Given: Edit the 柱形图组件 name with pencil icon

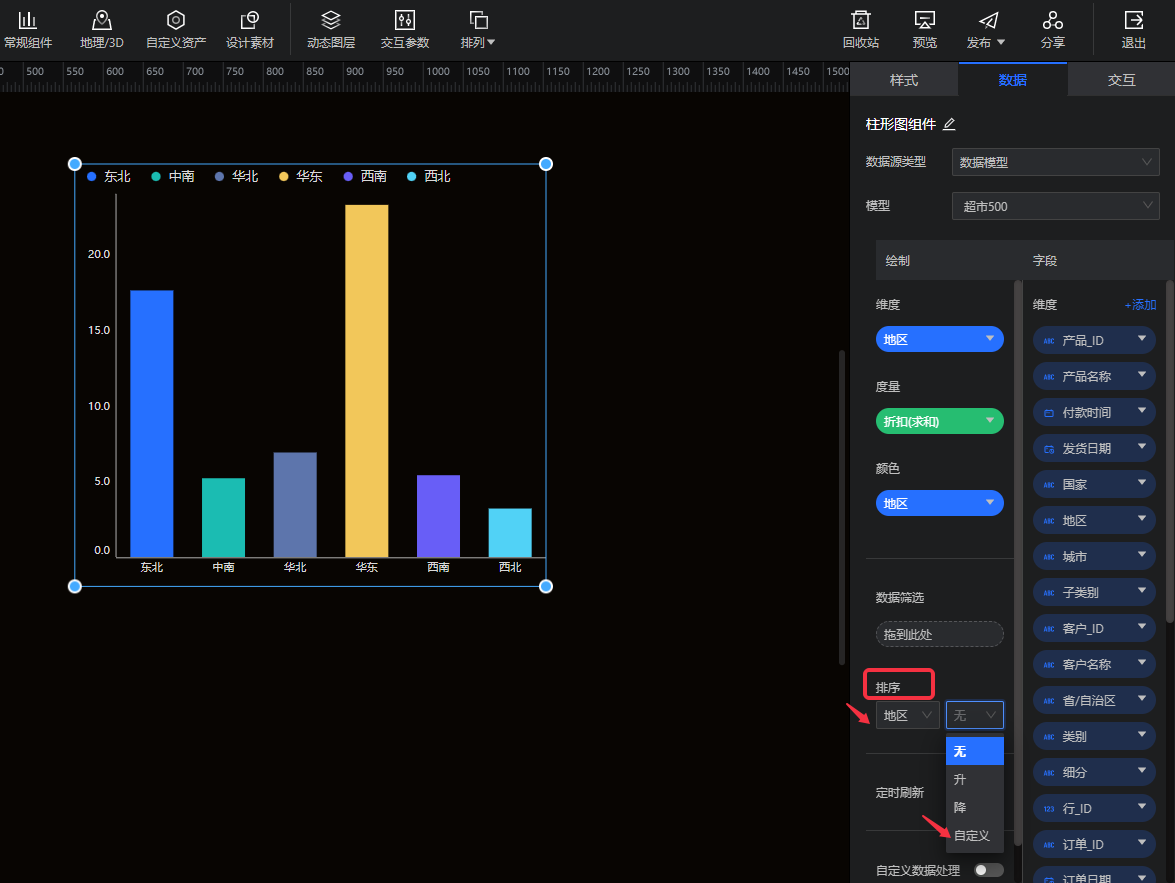Looking at the screenshot, I should (x=949, y=124).
